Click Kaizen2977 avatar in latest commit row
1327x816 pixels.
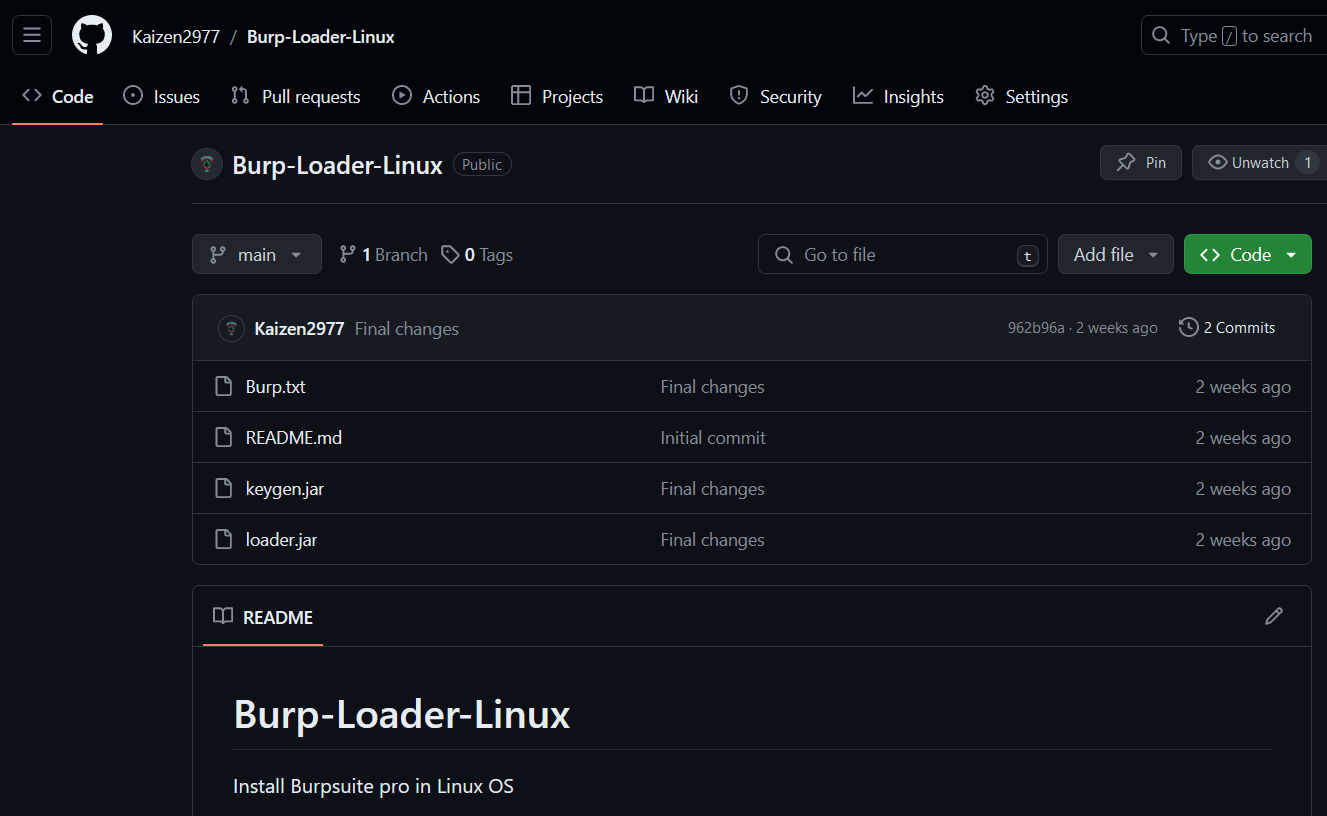[231, 328]
